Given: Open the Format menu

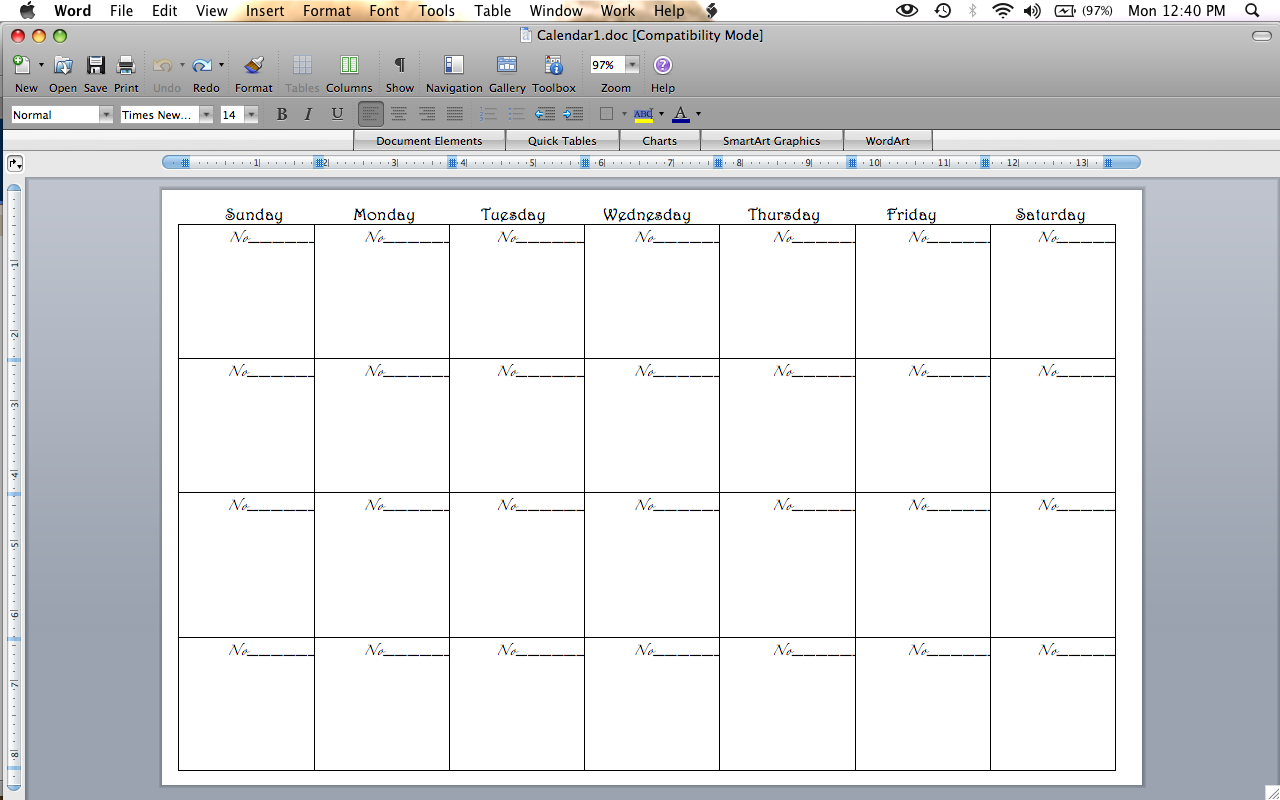Looking at the screenshot, I should pyautogui.click(x=327, y=11).
